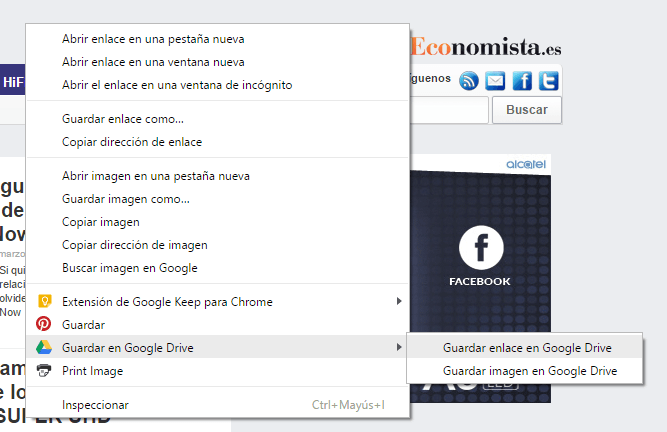Screen dimensions: 667x432
Task: Choose Copiar dirección de enlace
Action: pos(218,142)
